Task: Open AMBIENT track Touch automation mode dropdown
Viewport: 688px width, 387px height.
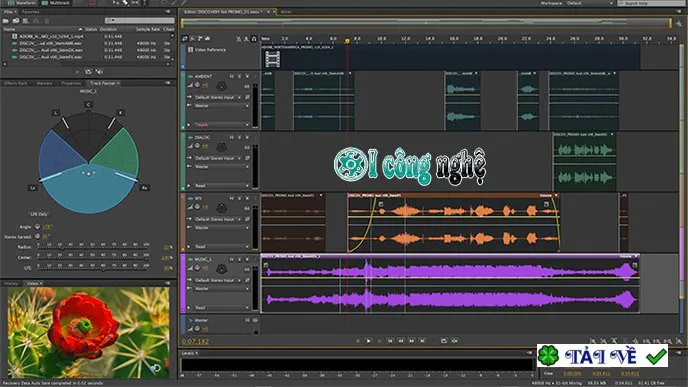Action: tap(222, 125)
